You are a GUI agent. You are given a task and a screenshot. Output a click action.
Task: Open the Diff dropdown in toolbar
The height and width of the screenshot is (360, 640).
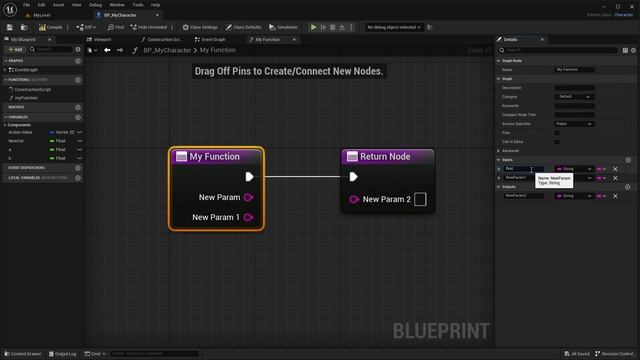tap(86, 27)
